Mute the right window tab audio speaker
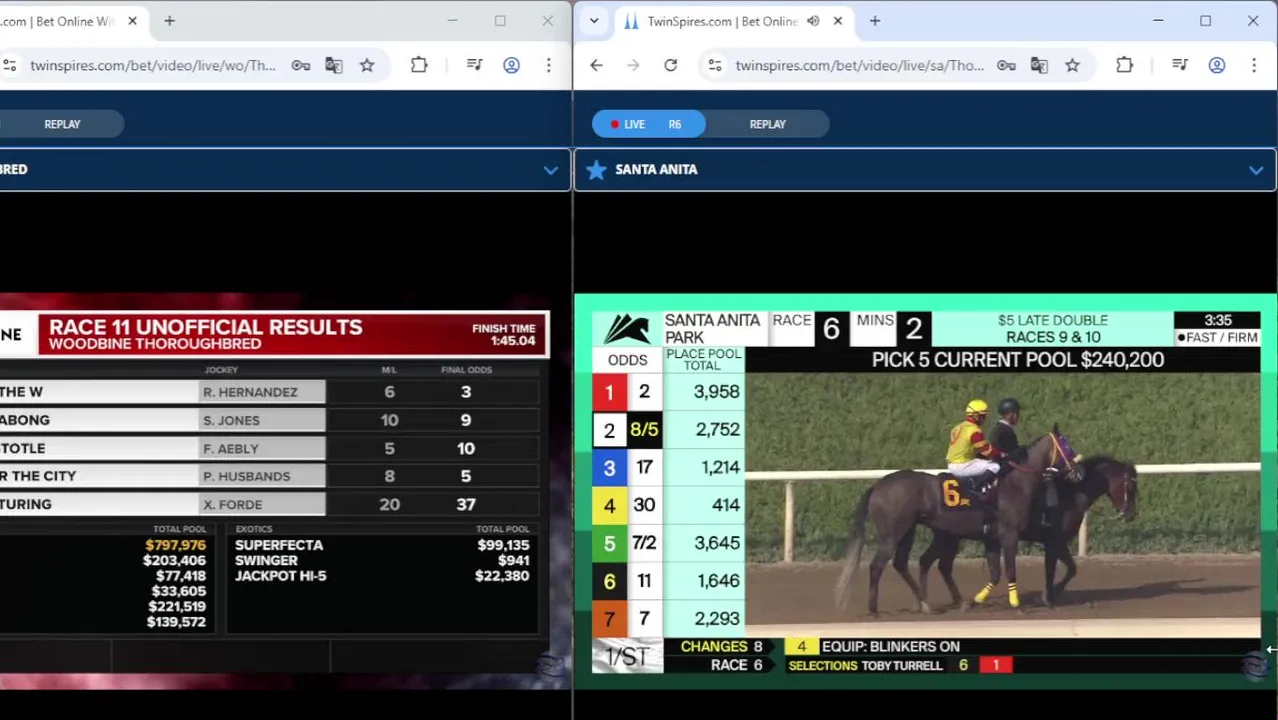 pyautogui.click(x=813, y=21)
